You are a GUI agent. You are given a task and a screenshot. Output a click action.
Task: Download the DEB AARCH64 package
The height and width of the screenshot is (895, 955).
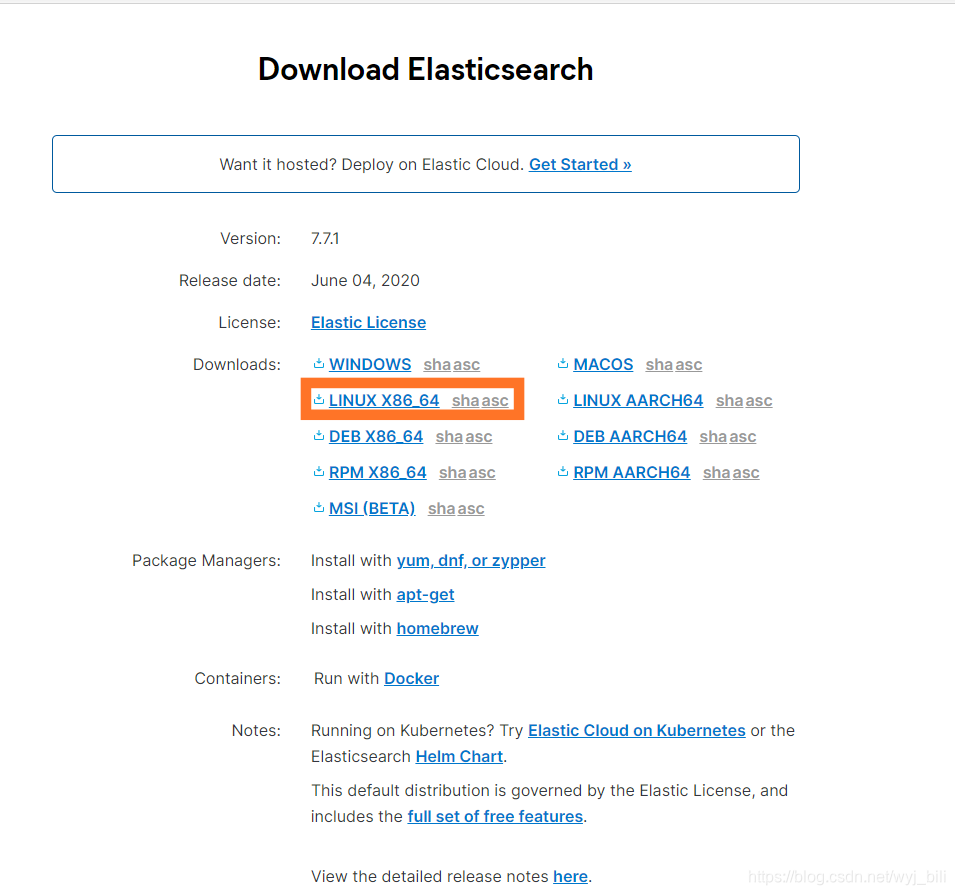[x=630, y=436]
